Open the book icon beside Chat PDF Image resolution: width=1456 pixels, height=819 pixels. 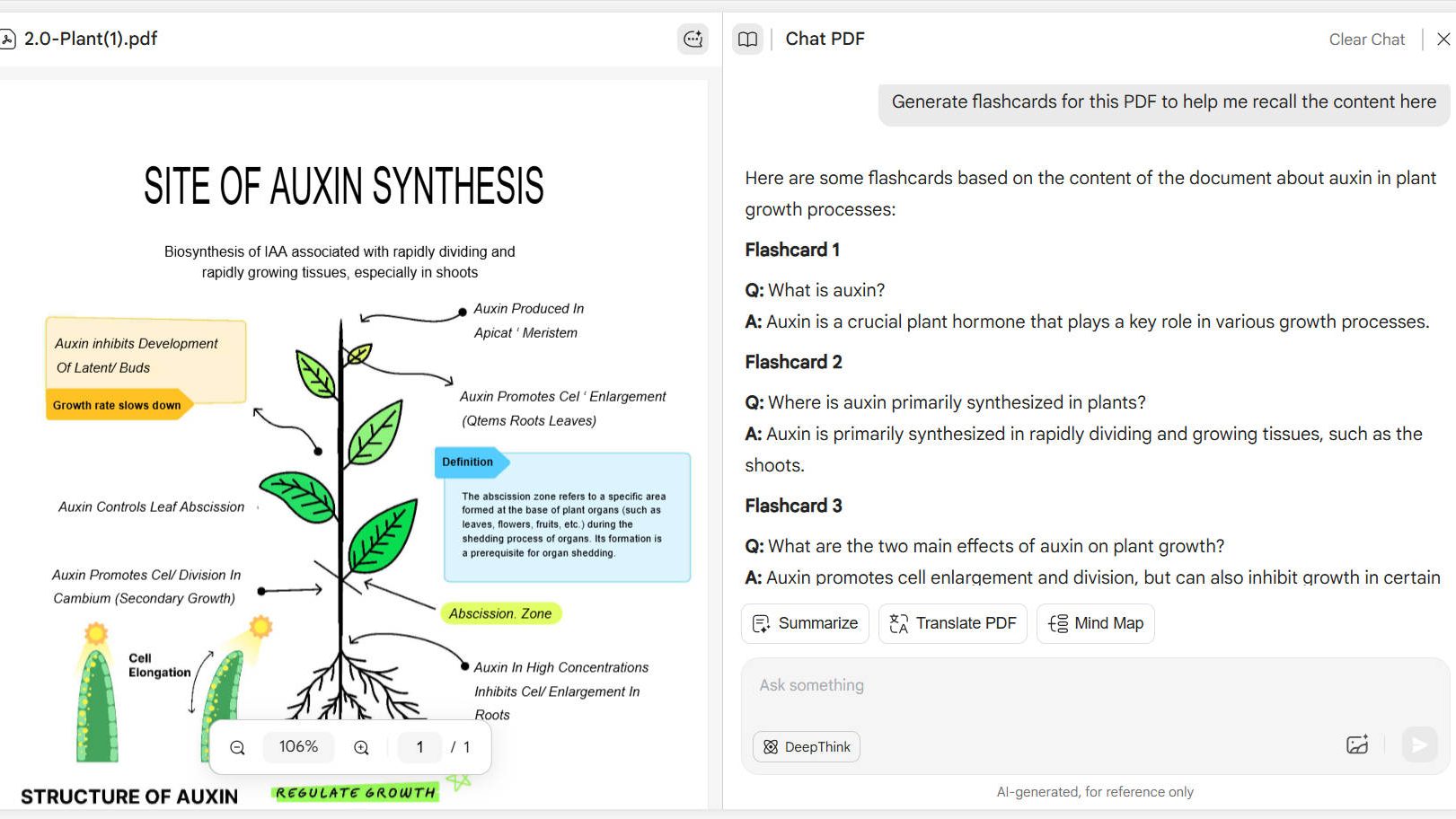point(747,39)
